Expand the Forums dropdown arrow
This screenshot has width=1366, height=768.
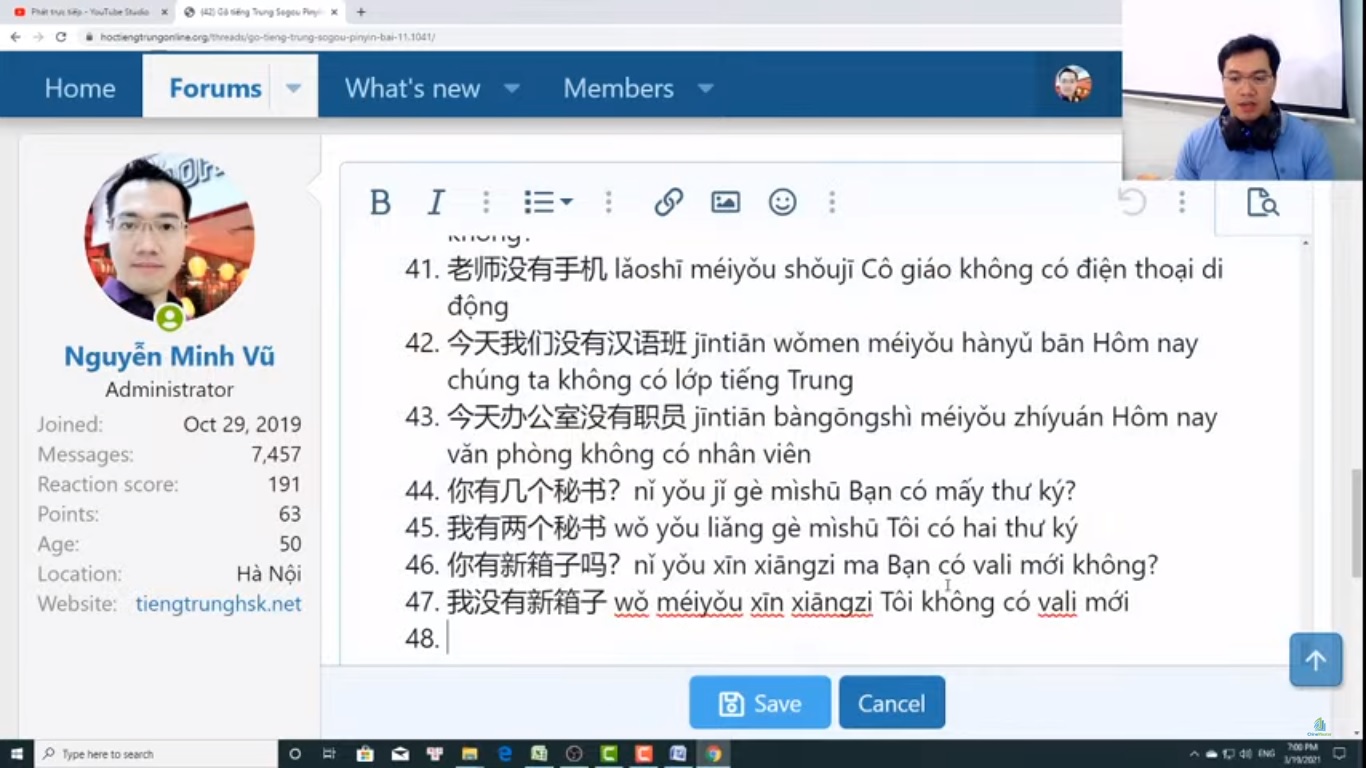point(294,88)
